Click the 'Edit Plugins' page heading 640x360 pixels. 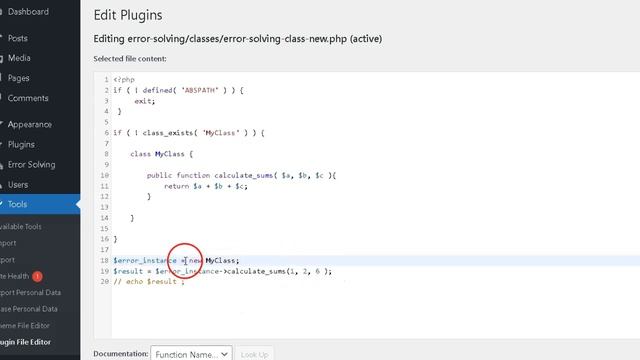128,15
